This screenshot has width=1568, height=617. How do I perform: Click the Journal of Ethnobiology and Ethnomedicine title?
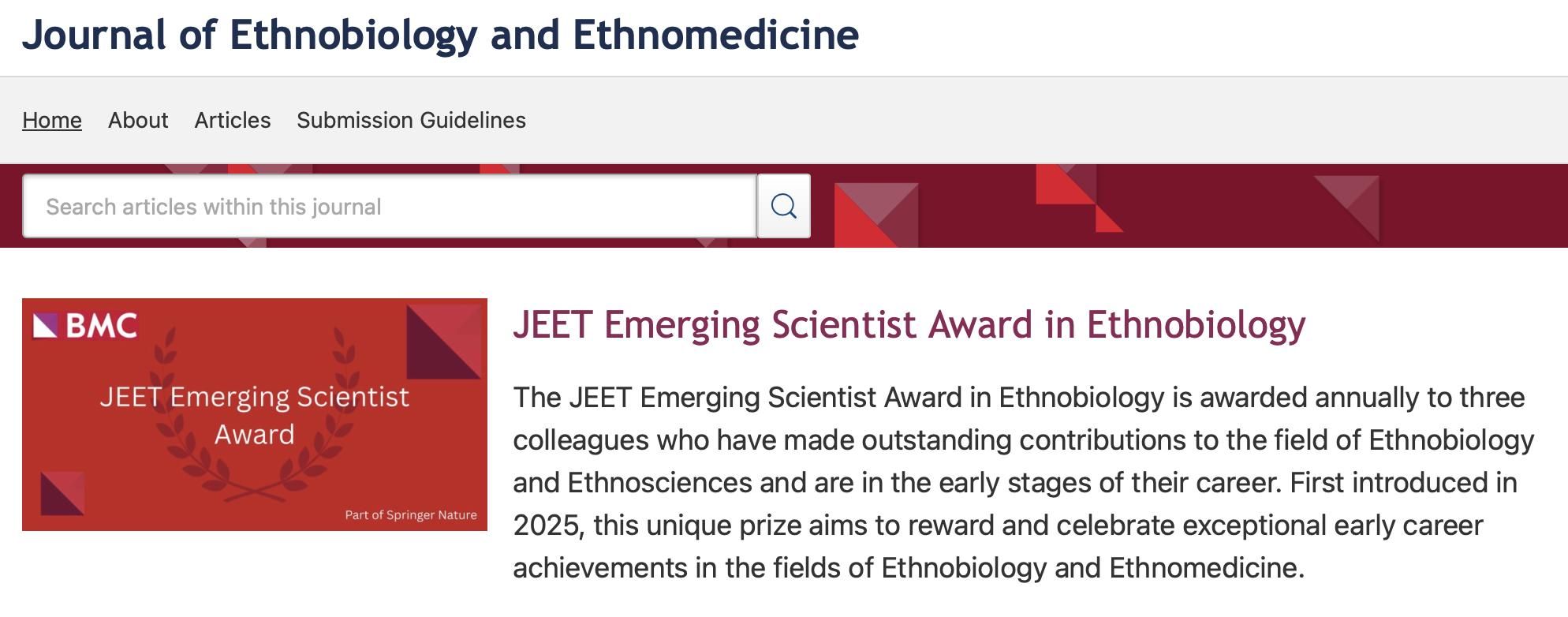pyautogui.click(x=440, y=35)
